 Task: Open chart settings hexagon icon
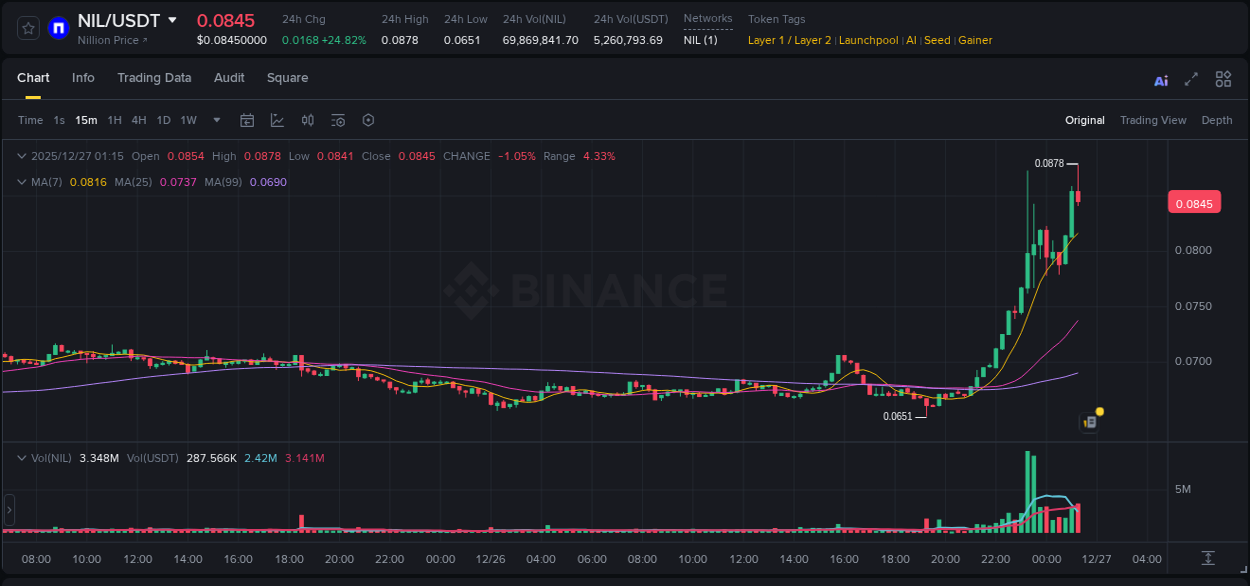pos(368,120)
